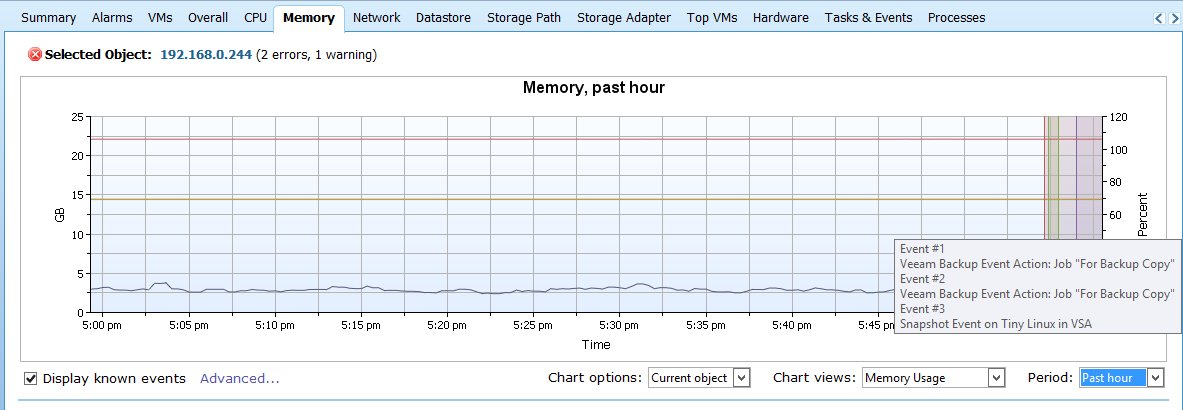Open the Alarms tab
Image resolution: width=1183 pixels, height=410 pixels.
pyautogui.click(x=112, y=17)
